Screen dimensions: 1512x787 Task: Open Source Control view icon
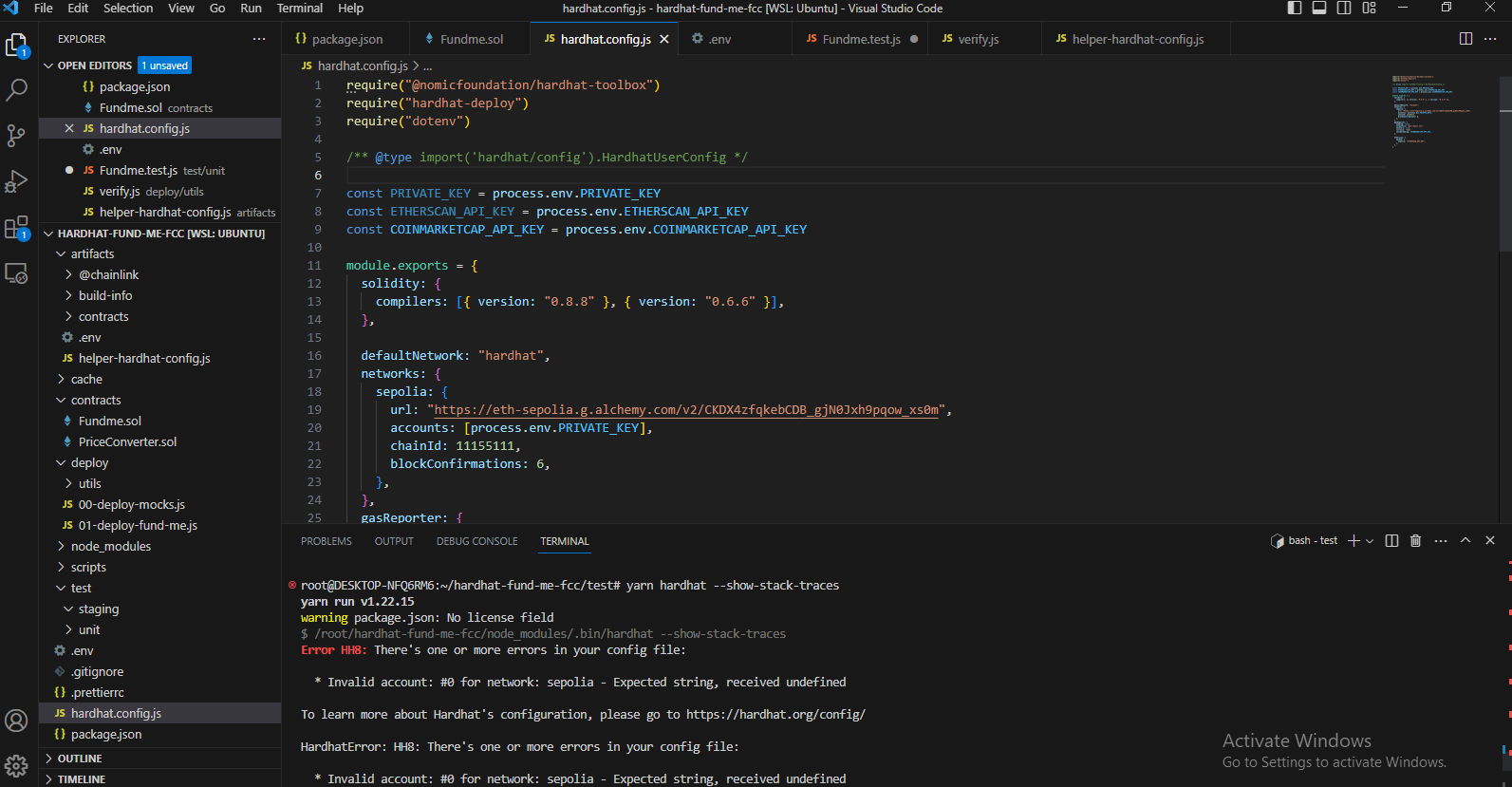(17, 136)
